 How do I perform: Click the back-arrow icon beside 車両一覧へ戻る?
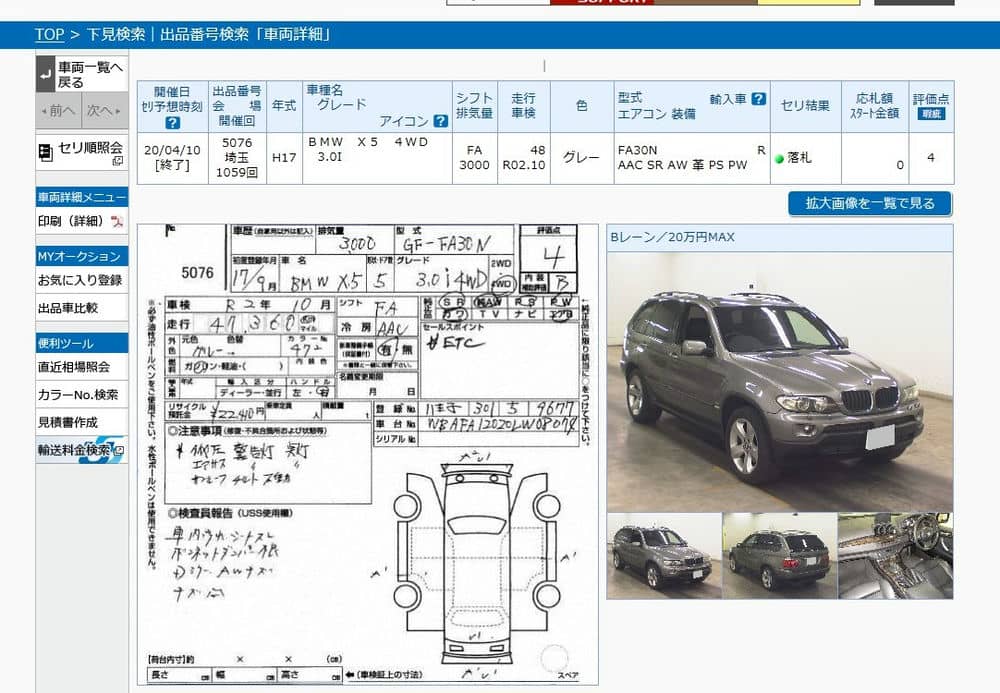[x=45, y=75]
